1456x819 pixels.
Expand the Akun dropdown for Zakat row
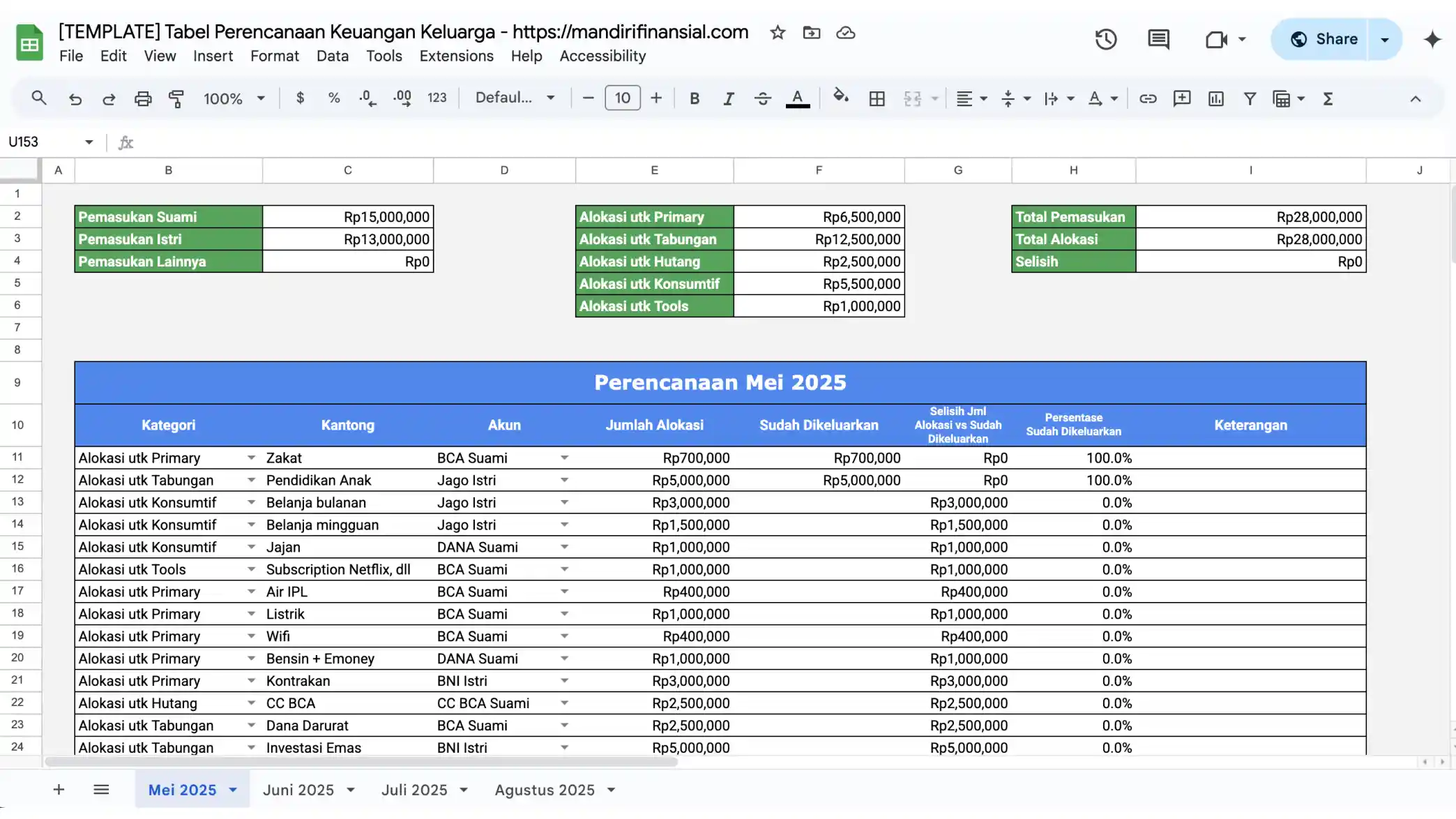(564, 458)
